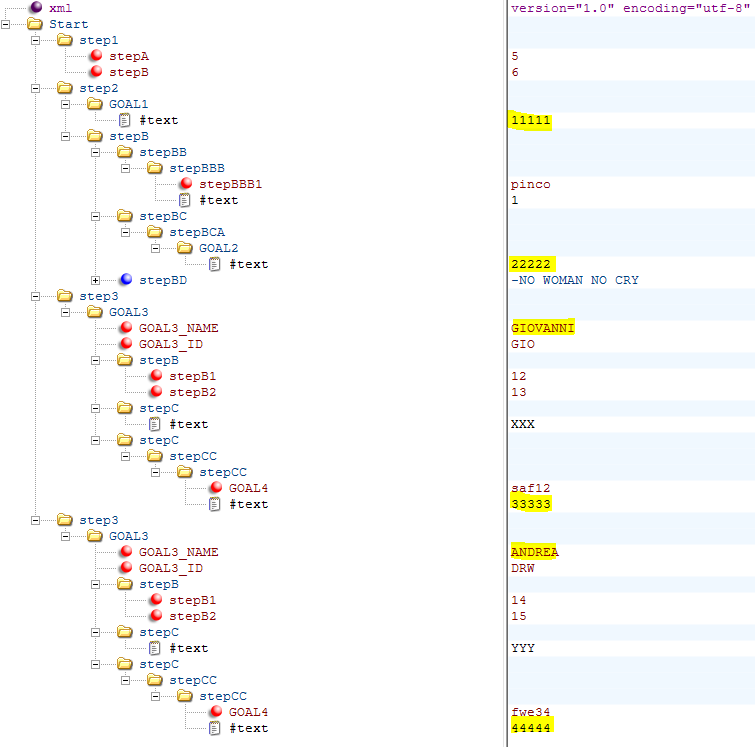Click the highlighted ANDREA value
This screenshot has height=747, width=755.
[534, 552]
